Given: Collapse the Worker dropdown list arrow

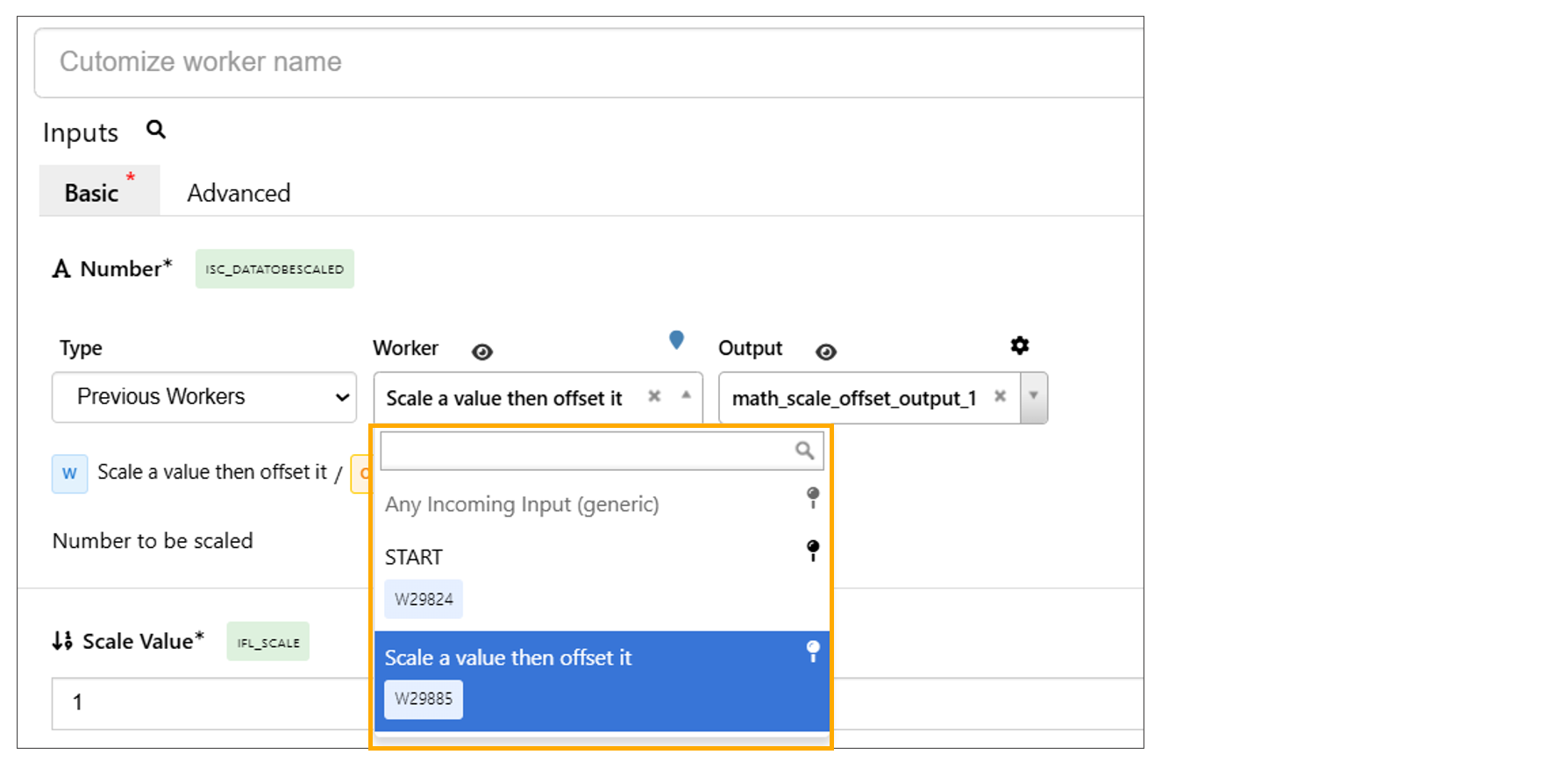Looking at the screenshot, I should tap(686, 396).
